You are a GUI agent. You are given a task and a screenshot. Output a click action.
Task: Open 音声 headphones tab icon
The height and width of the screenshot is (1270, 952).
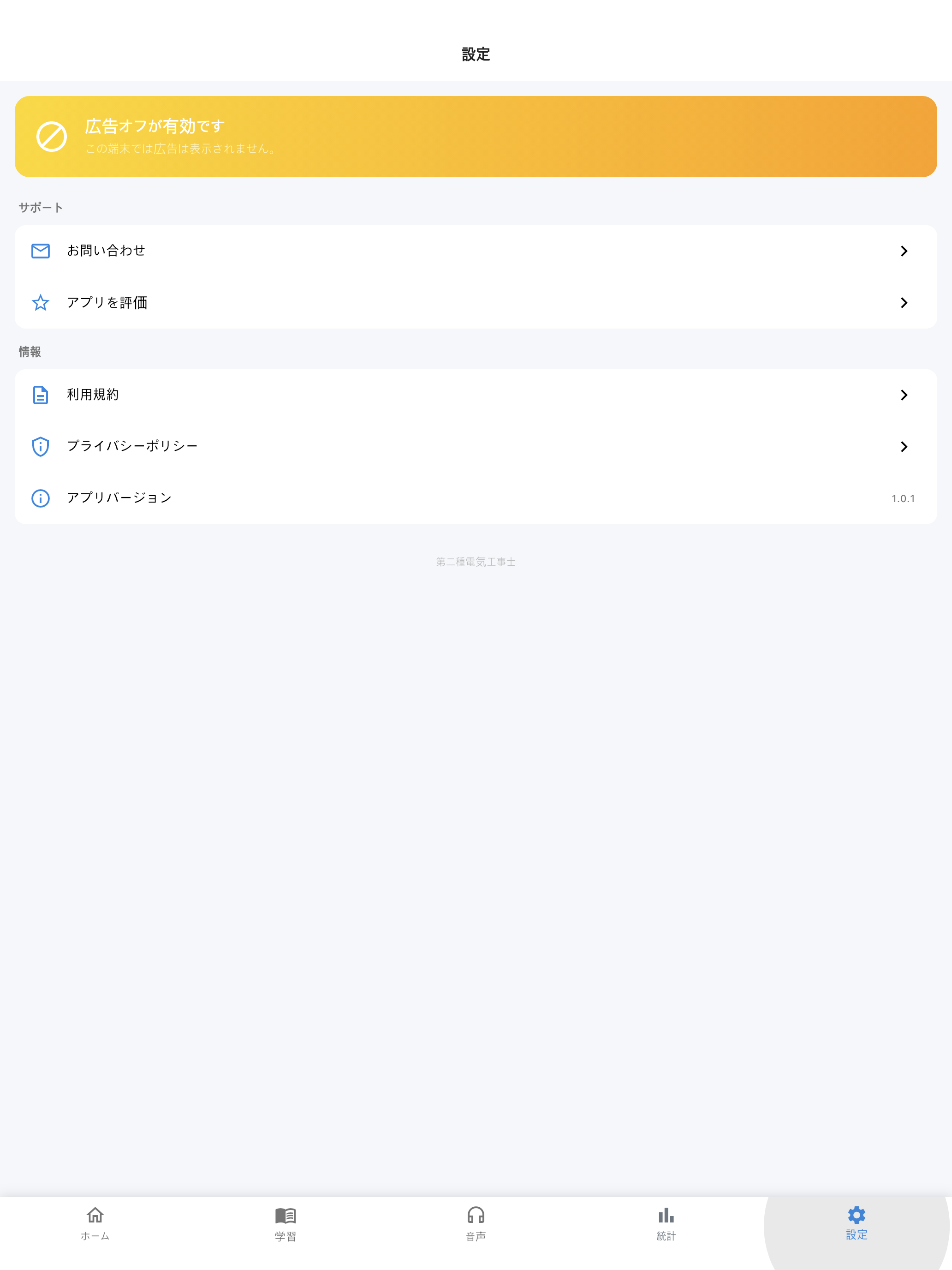[x=476, y=1216]
